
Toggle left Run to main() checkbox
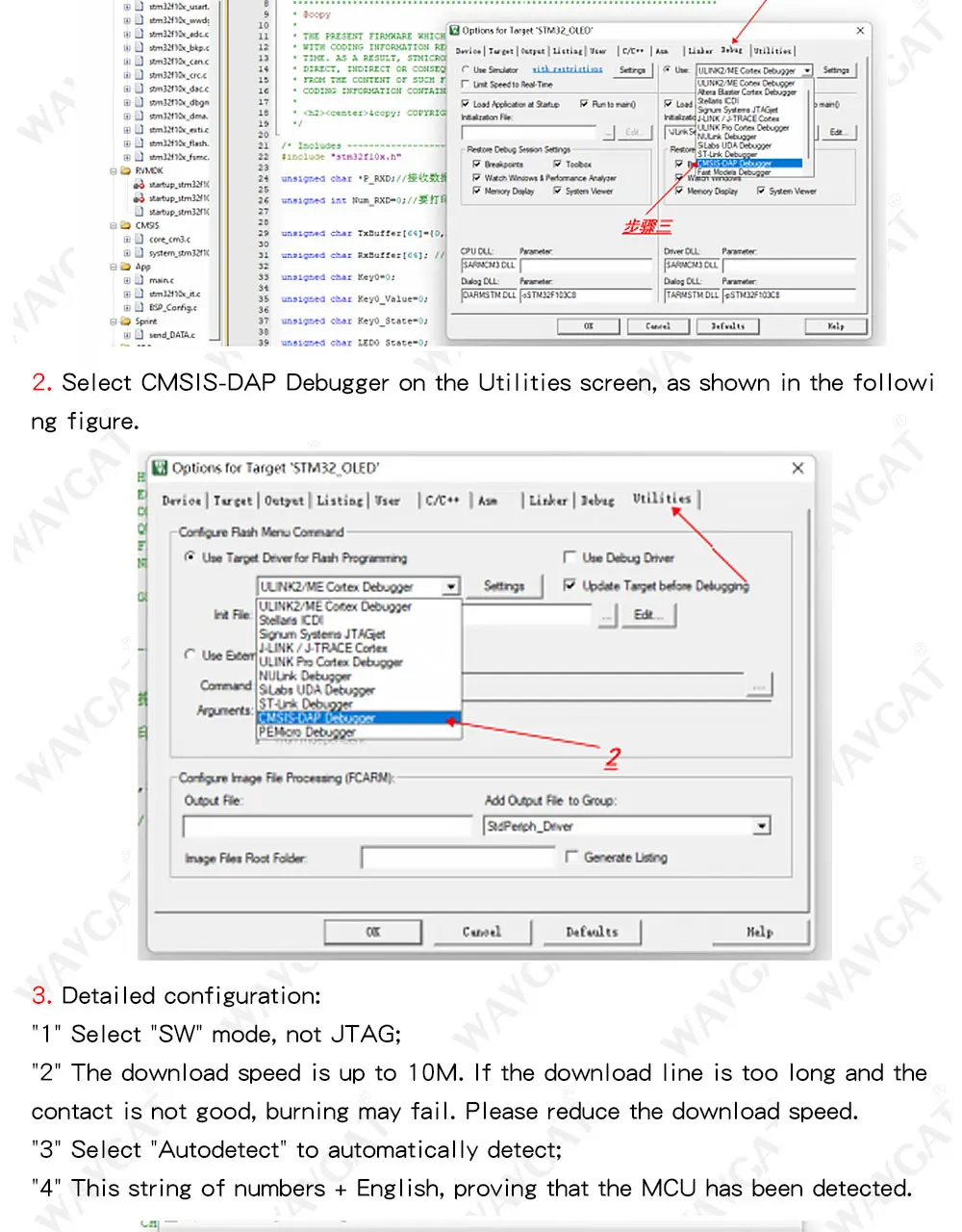point(584,104)
